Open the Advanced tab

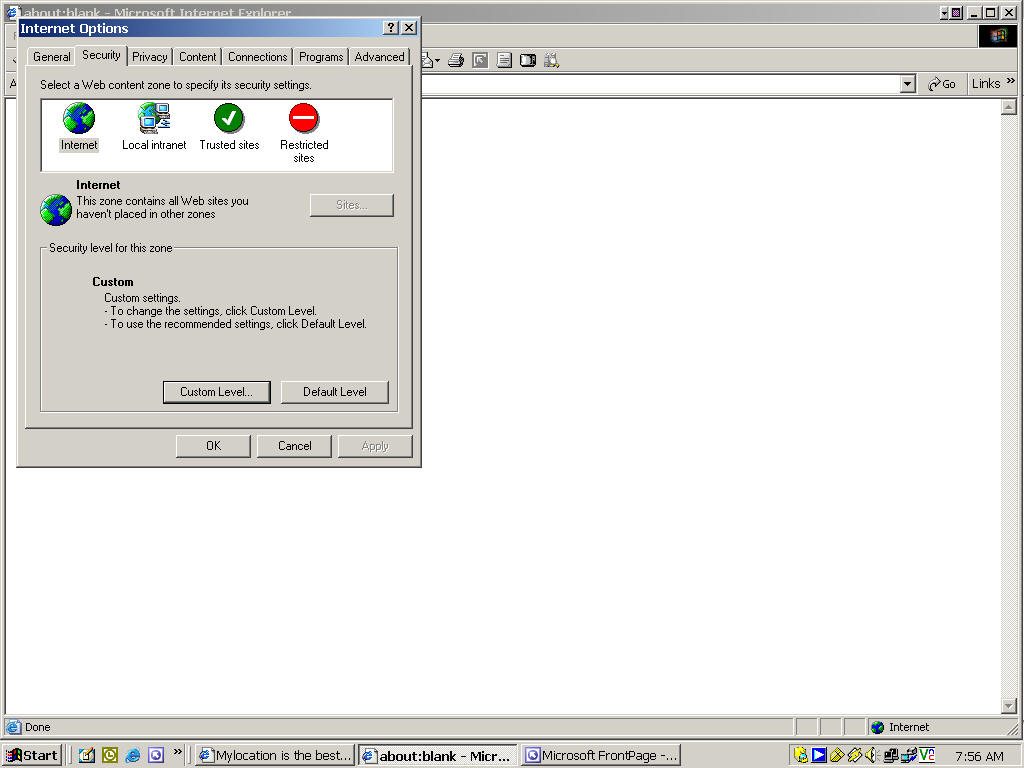(x=379, y=57)
